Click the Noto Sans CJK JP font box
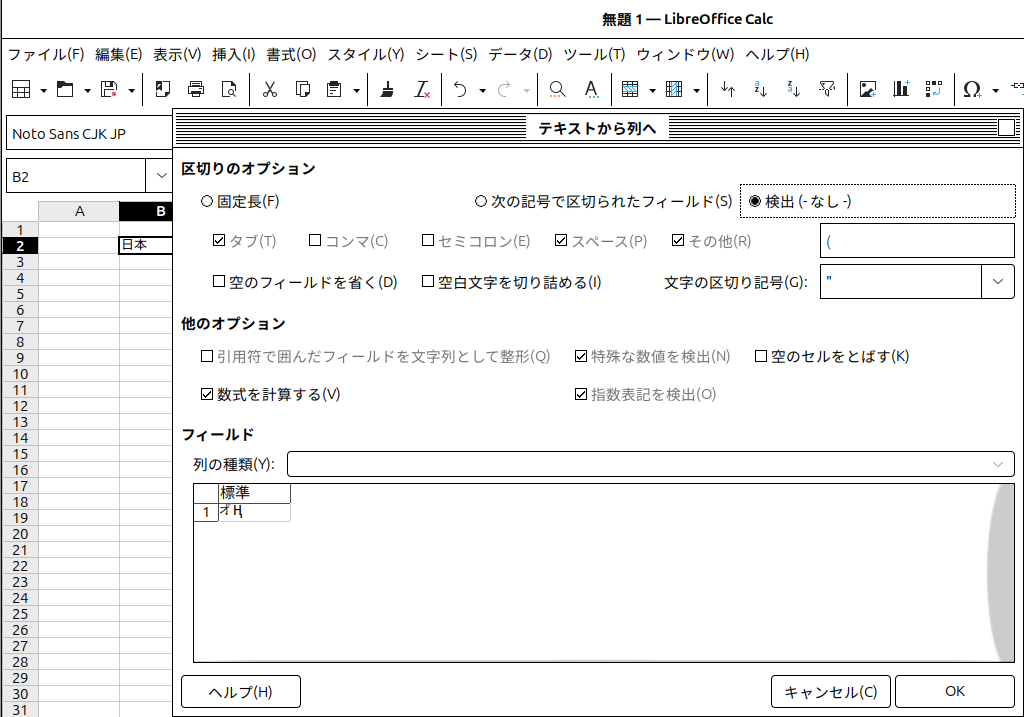The image size is (1024, 717). click(90, 134)
